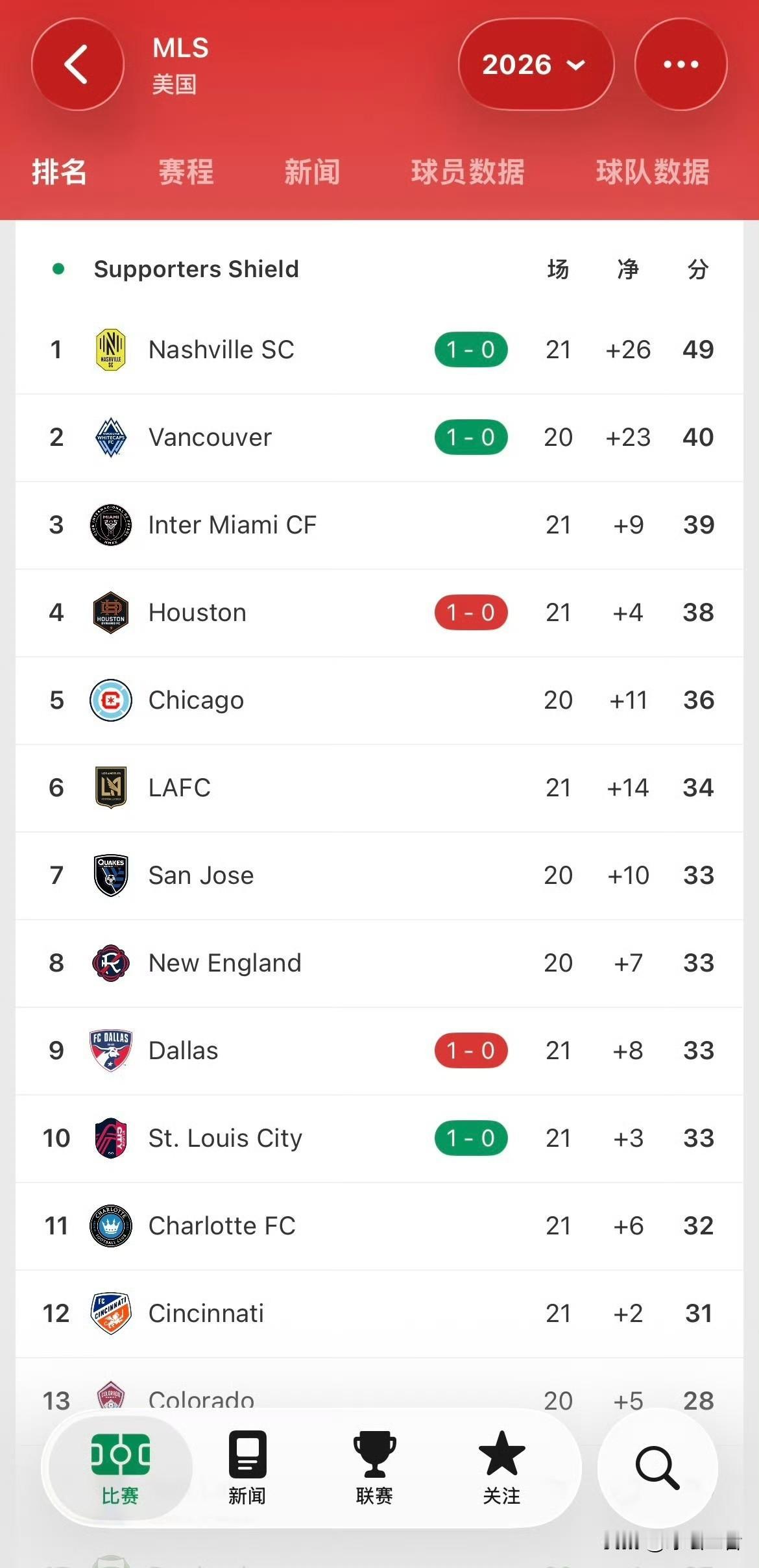Open the 关注 star favorites icon
Screen dimensions: 759x1568
501,1468
